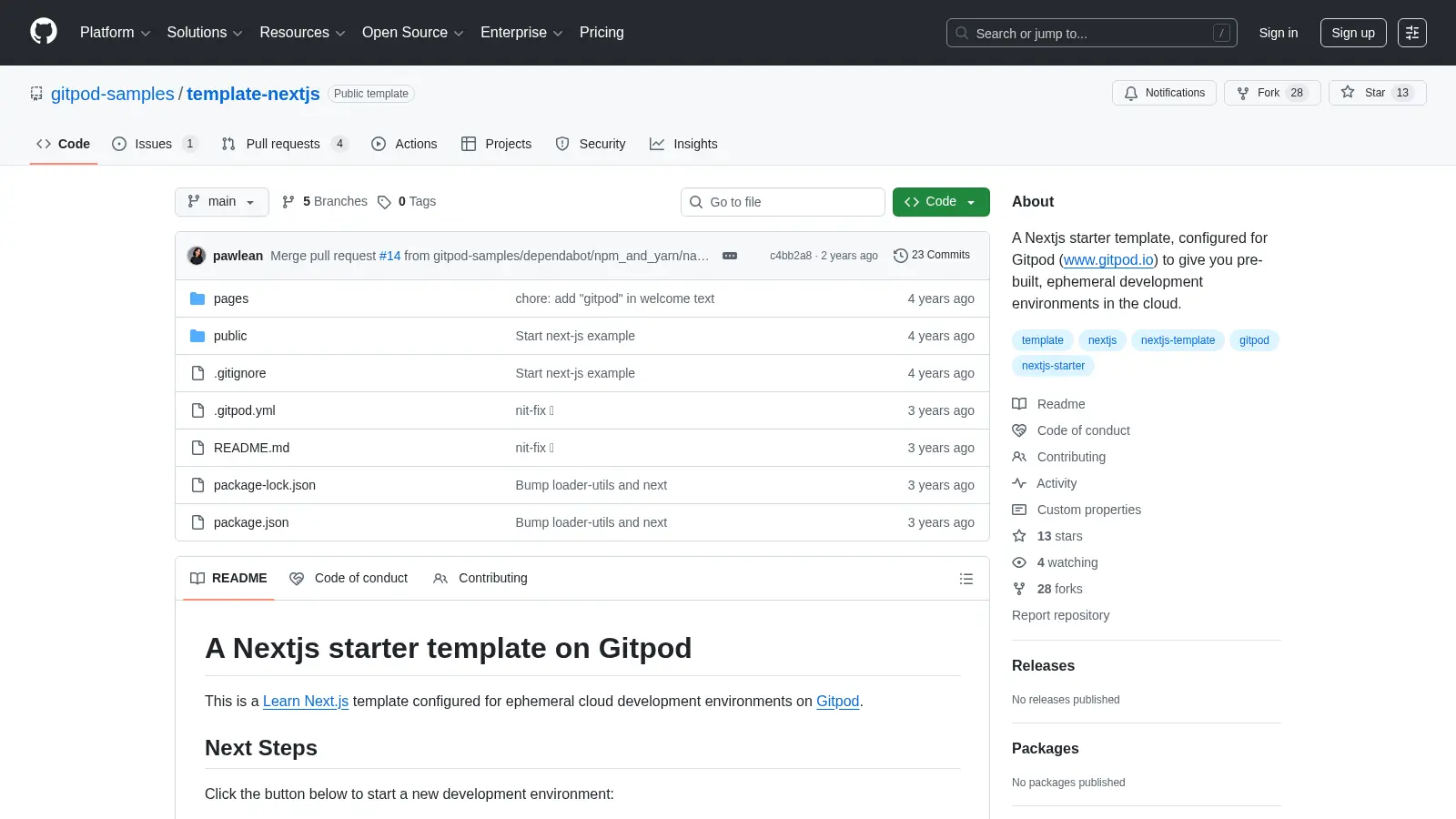Click the magnifier icon in Go to file
Viewport: 1456px width, 819px height.
point(696,202)
